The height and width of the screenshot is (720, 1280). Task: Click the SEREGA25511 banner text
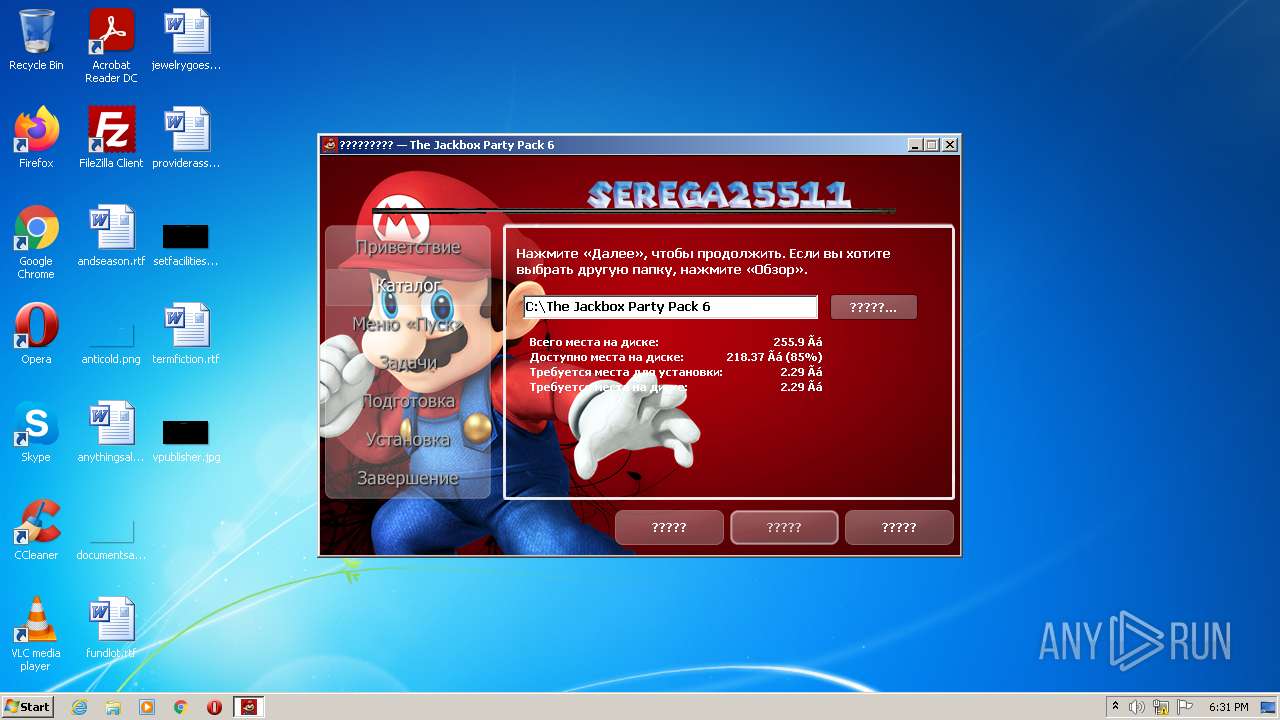[x=718, y=195]
